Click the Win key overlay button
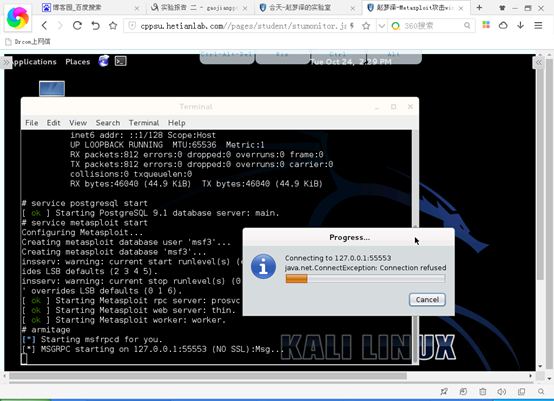Viewport: 554px width, 401px height. pos(282,56)
